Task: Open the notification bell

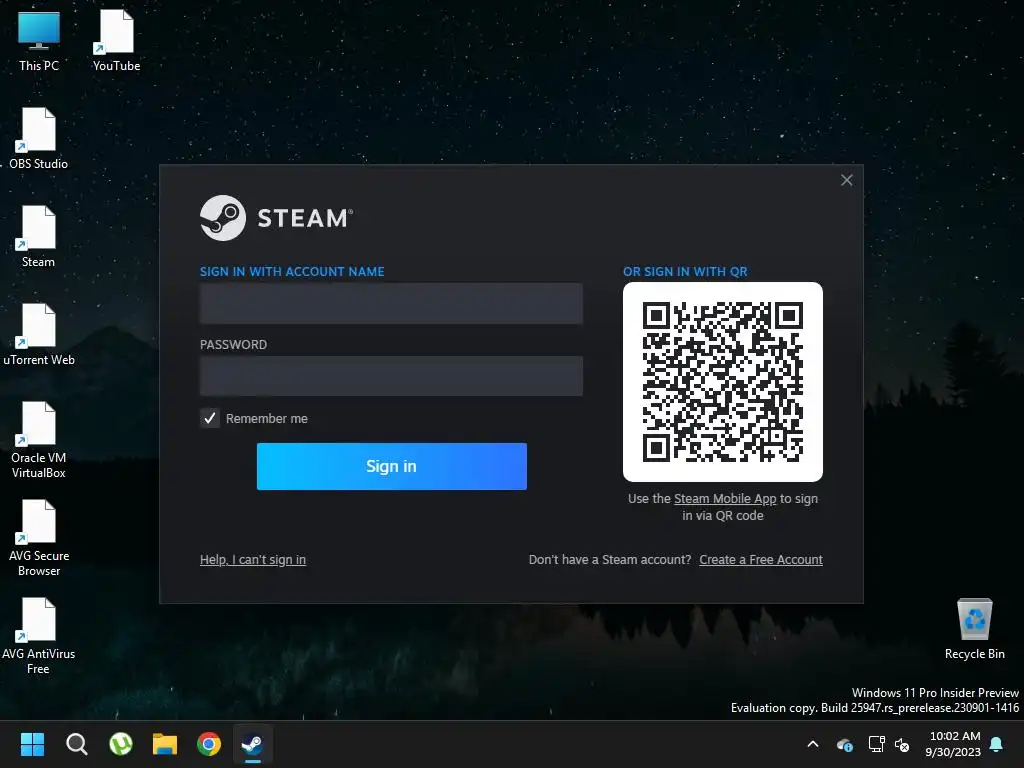Action: pyautogui.click(x=997, y=744)
